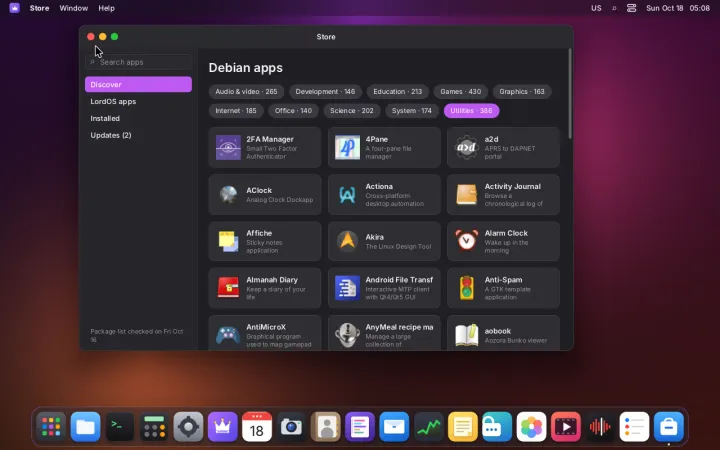Click the "Package list checked" status text
Viewport: 720px width, 450px height.
tap(137, 336)
